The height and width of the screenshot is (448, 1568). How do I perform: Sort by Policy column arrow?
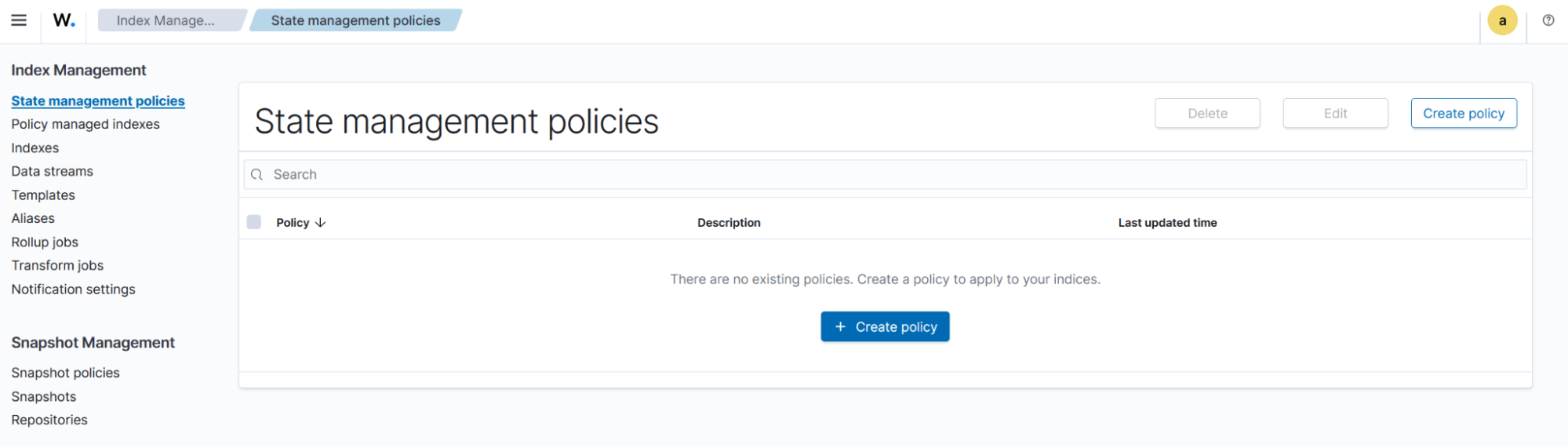[x=320, y=223]
